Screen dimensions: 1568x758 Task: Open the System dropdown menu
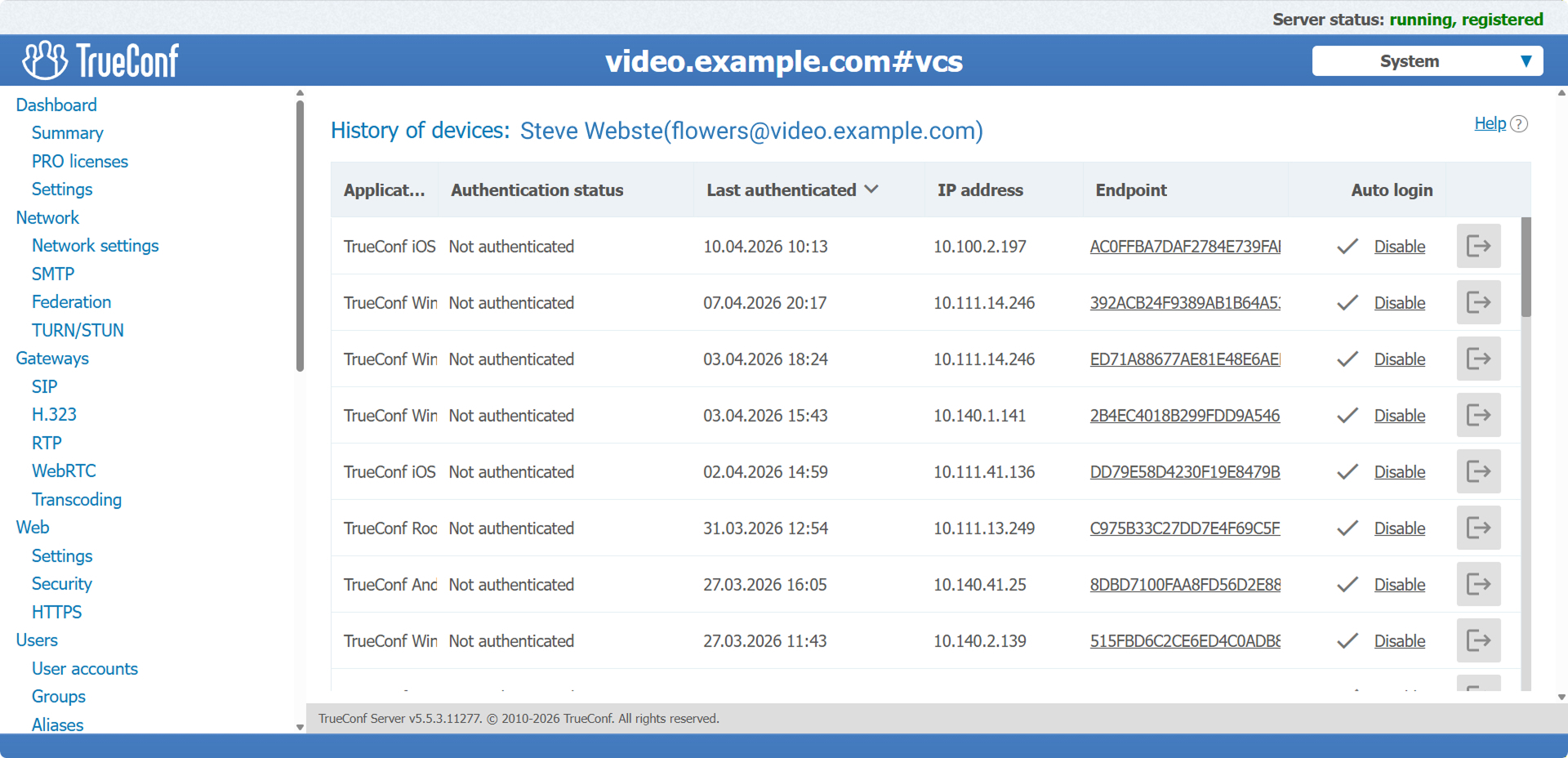(1427, 61)
